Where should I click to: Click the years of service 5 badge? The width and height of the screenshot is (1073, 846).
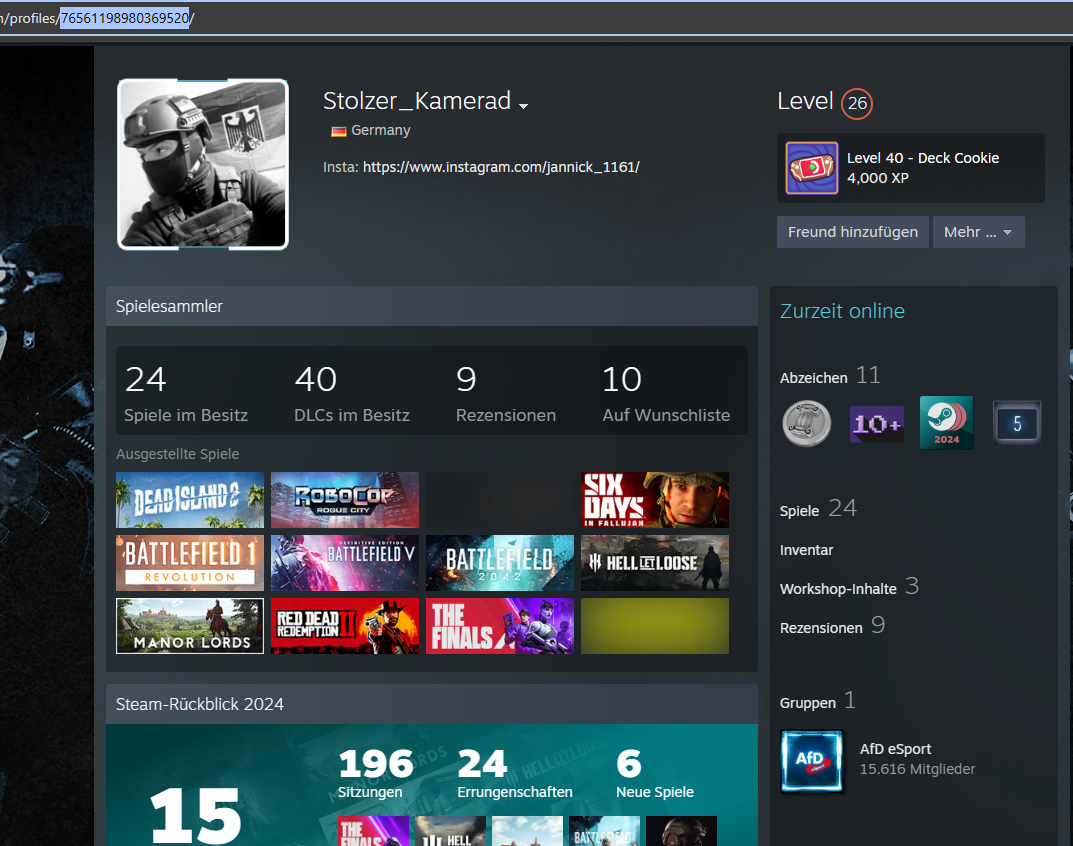click(x=1016, y=423)
